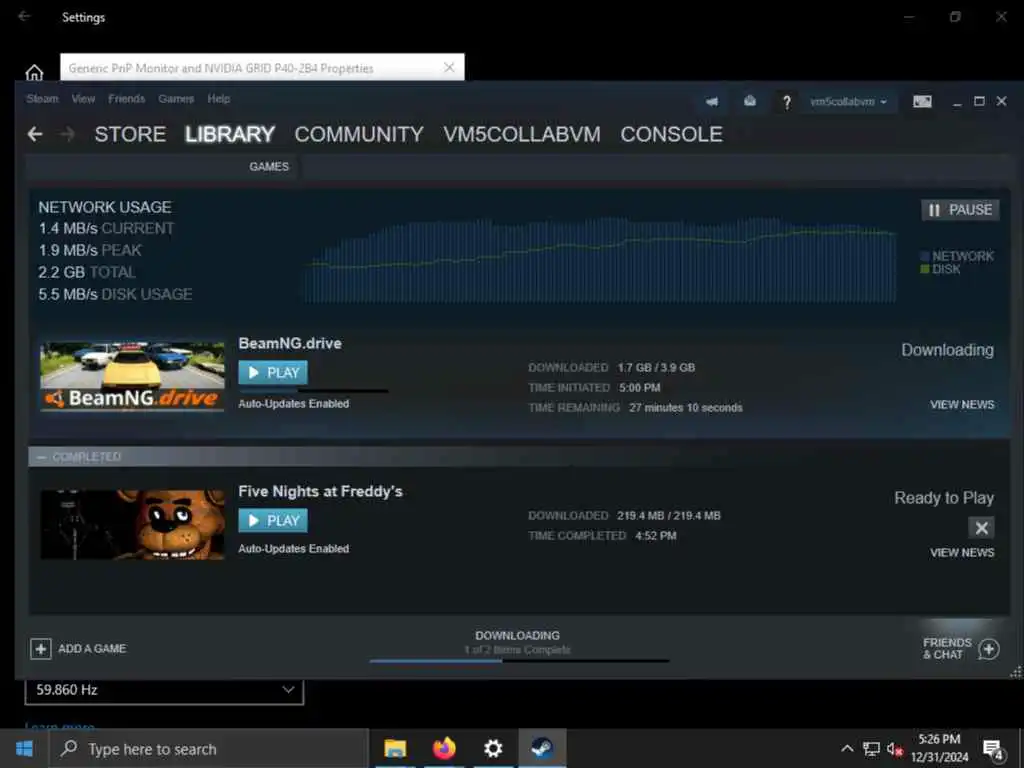View news for BeamNG.drive
Image resolution: width=1024 pixels, height=768 pixels.
962,405
